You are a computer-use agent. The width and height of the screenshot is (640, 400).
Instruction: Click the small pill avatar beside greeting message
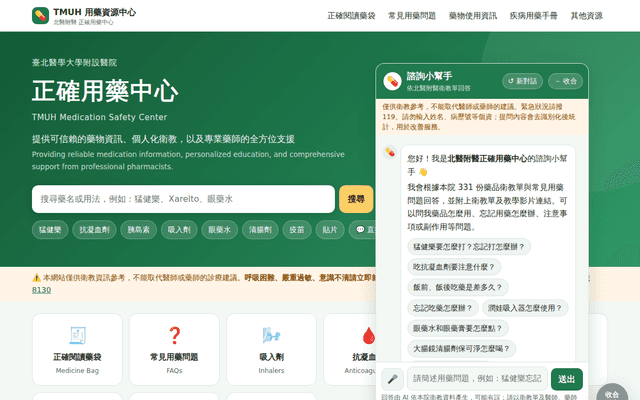pos(390,152)
